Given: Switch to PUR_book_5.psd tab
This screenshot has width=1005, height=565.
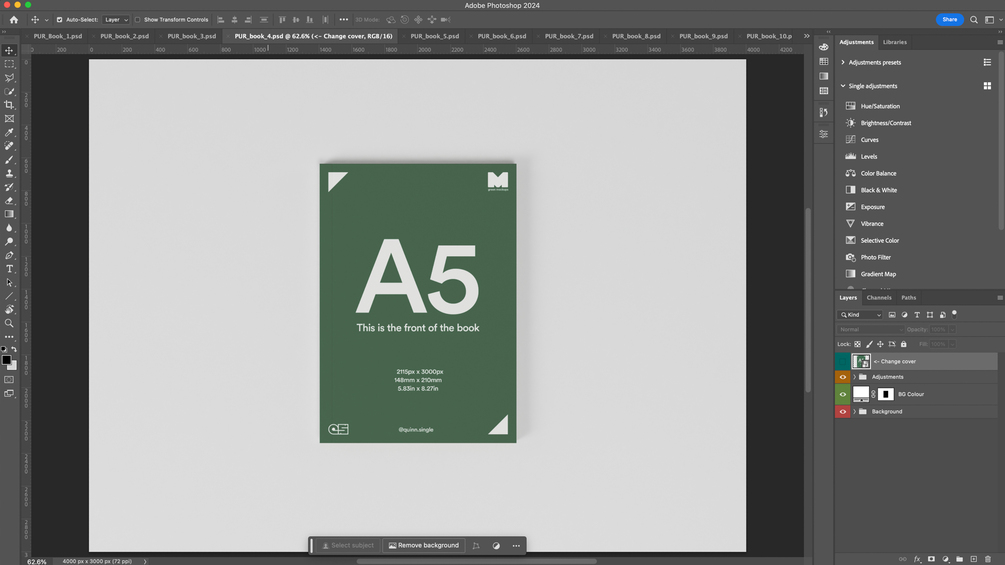Looking at the screenshot, I should 435,37.
